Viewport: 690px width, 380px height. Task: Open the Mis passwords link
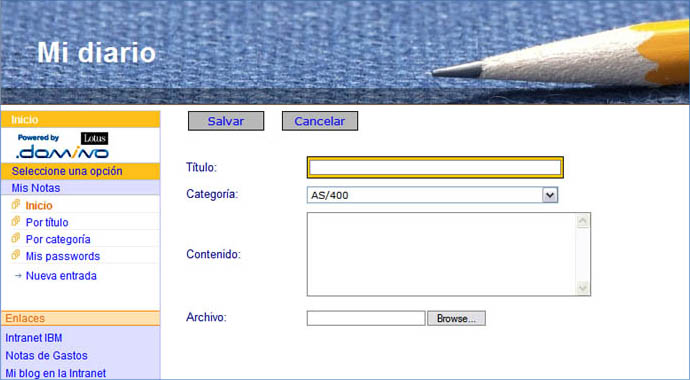62,256
